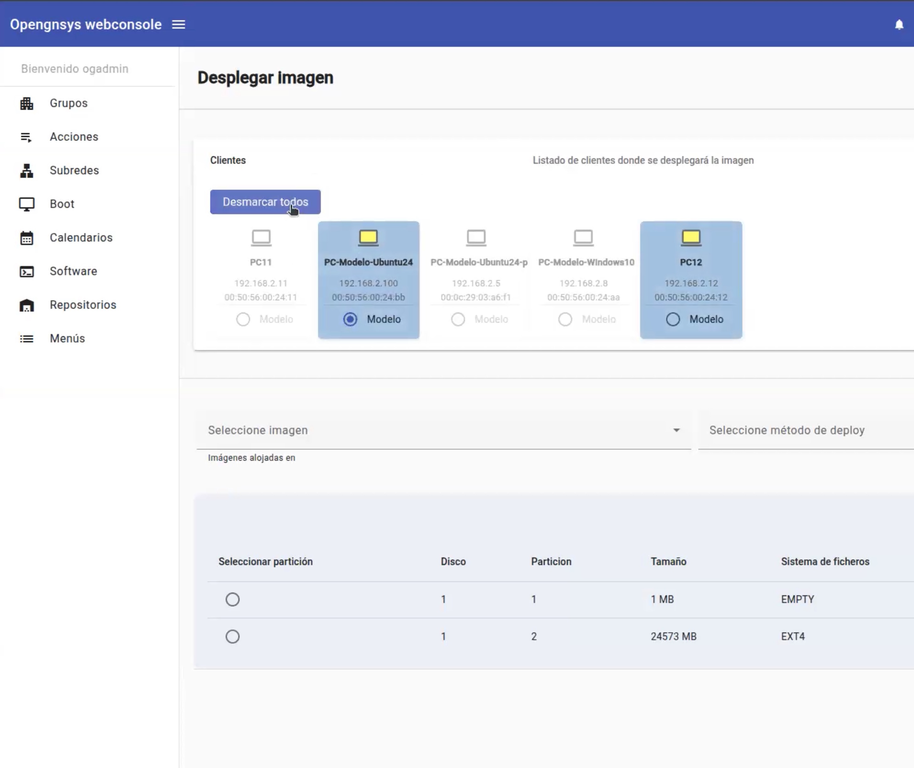Click IP address 192.168.2.8
The height and width of the screenshot is (768, 914).
pyautogui.click(x=583, y=283)
